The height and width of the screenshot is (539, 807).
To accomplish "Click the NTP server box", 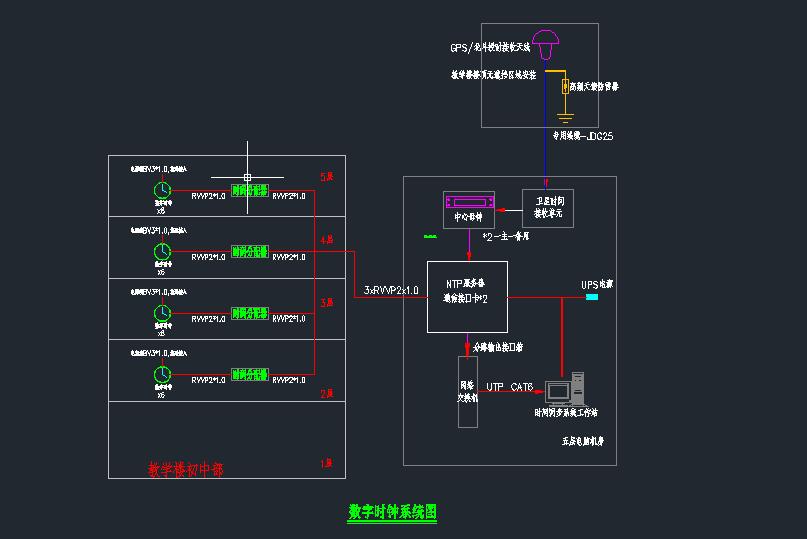I will [467, 296].
